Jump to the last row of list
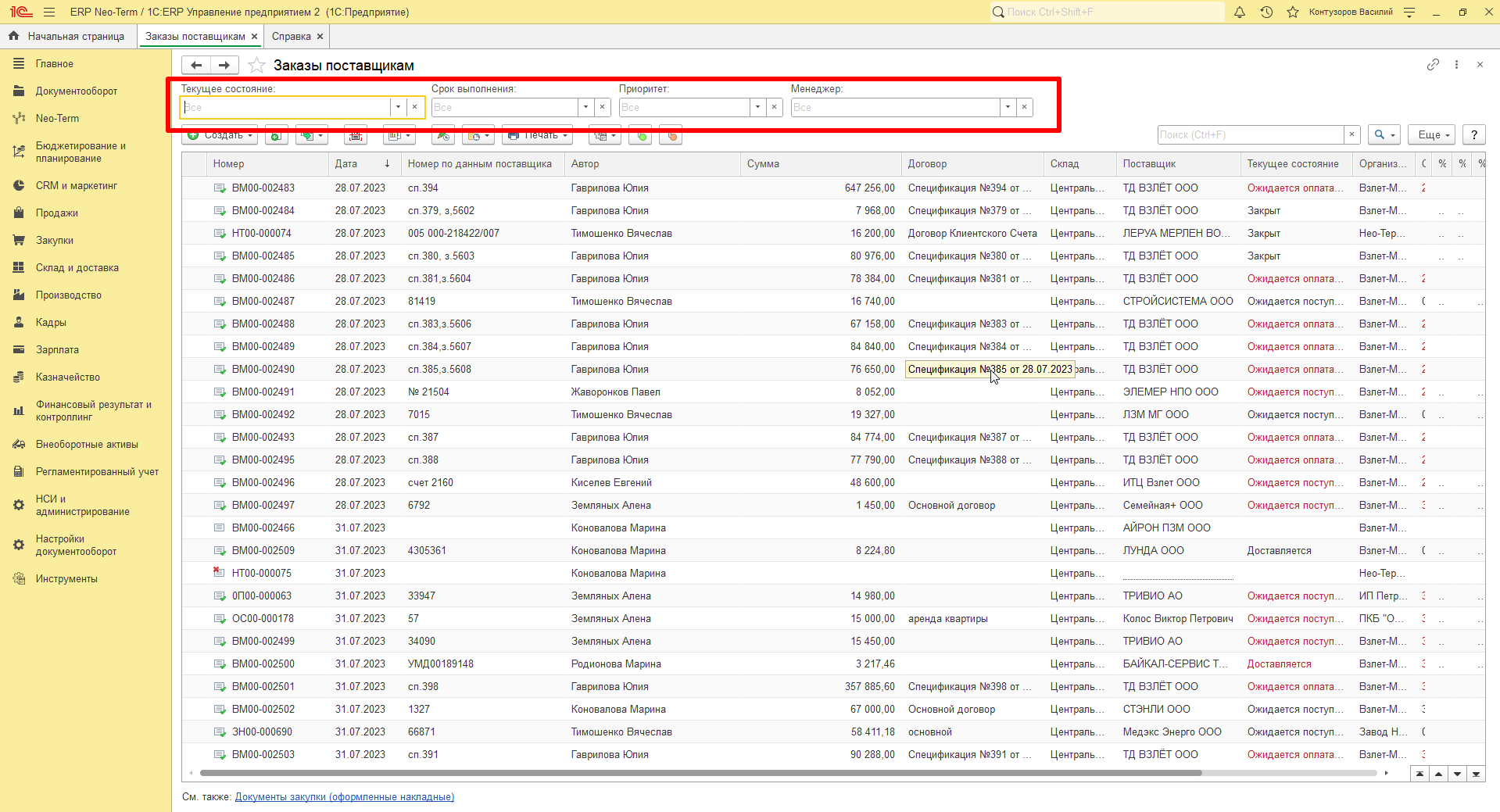 (1476, 774)
